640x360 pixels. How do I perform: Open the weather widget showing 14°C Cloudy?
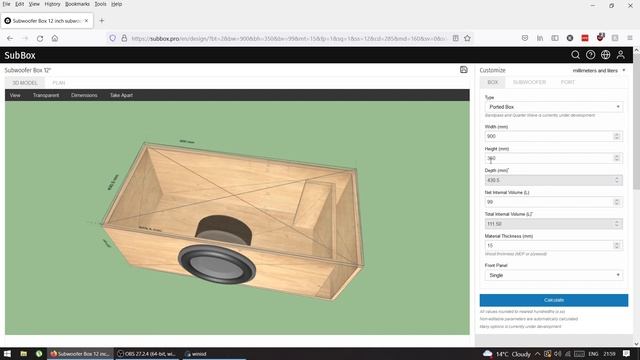507,353
